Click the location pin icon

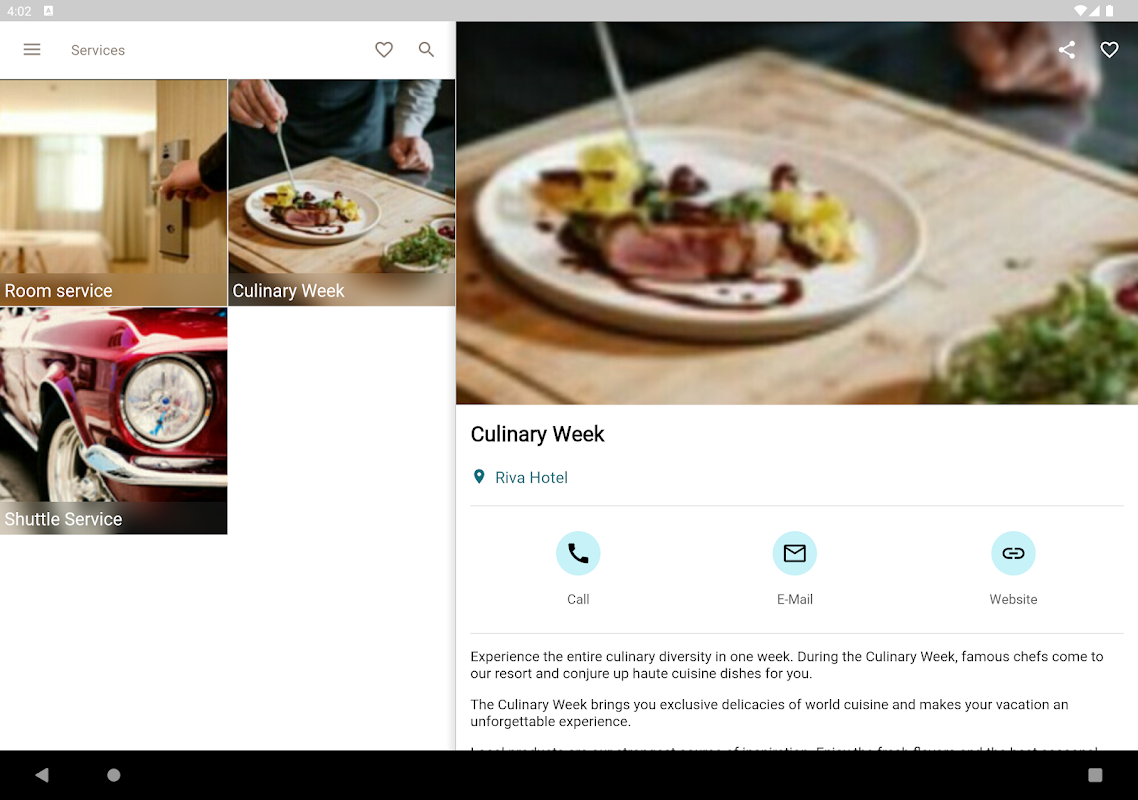[479, 477]
